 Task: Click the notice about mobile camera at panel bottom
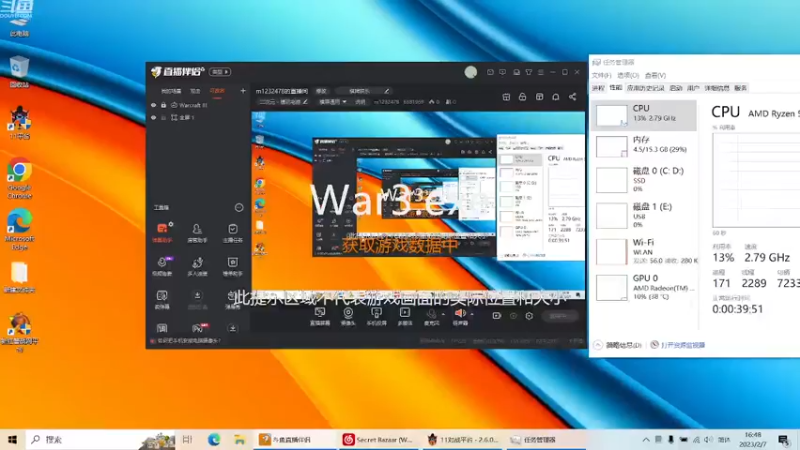tap(187, 341)
